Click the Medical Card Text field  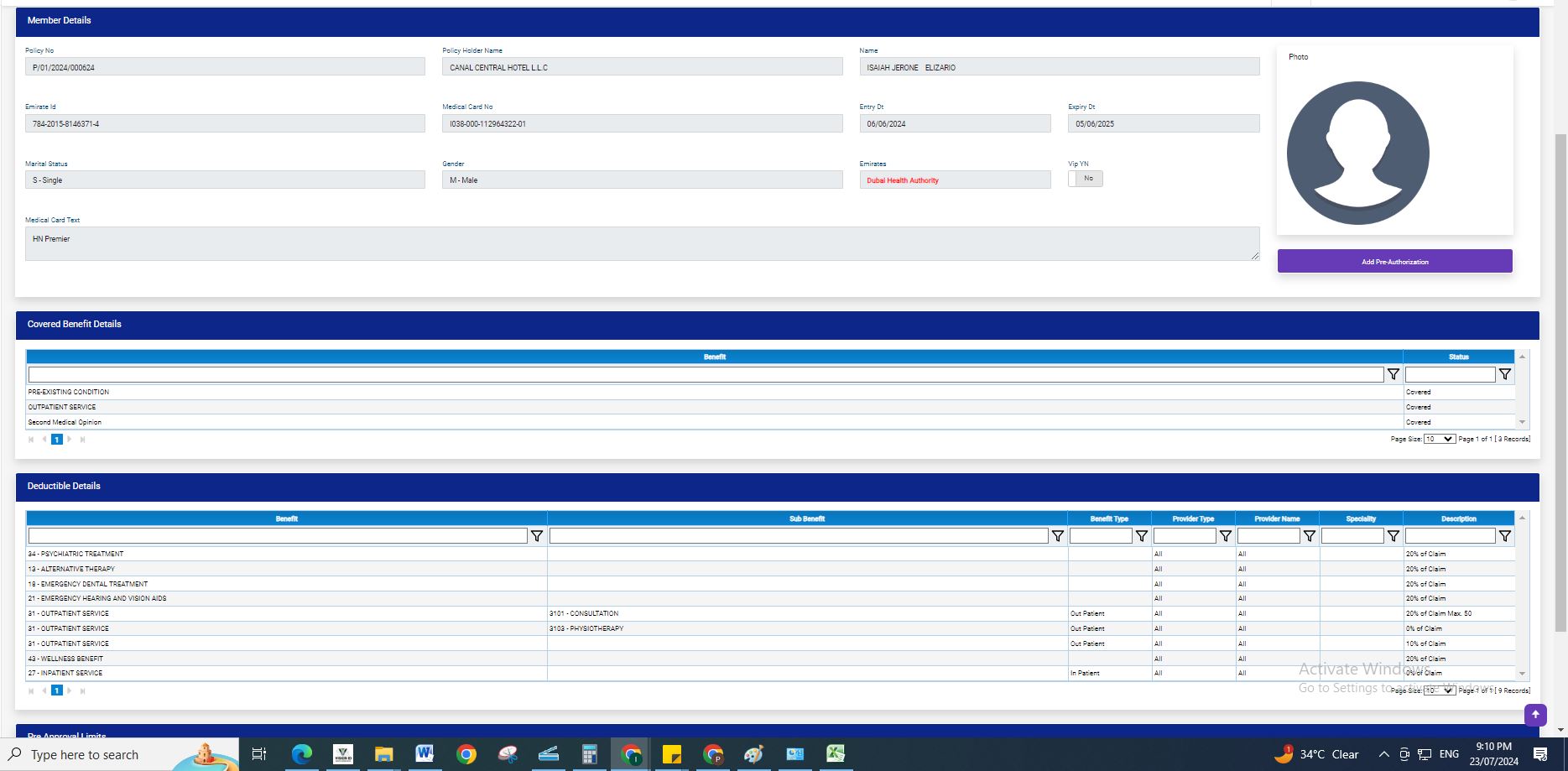tap(642, 243)
